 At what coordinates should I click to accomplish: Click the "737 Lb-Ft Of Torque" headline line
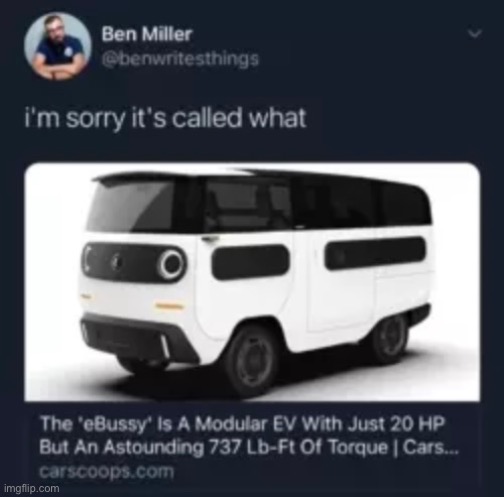pos(249,447)
